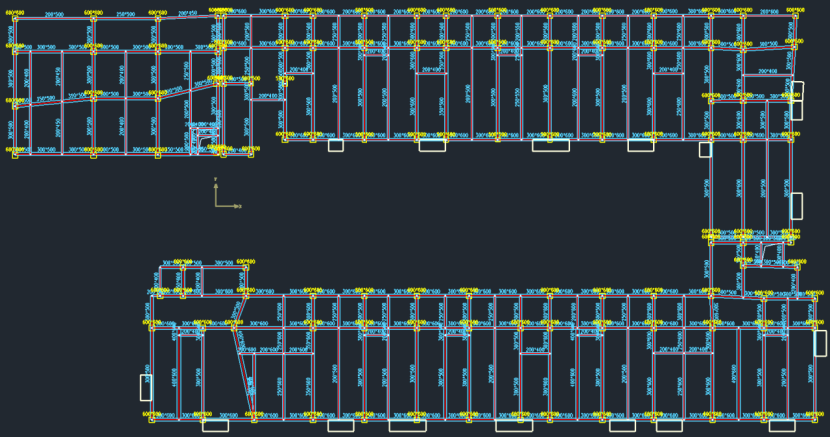The height and width of the screenshot is (437, 830).
Task: Select the small white square left of the right corridor
Action: click(705, 149)
